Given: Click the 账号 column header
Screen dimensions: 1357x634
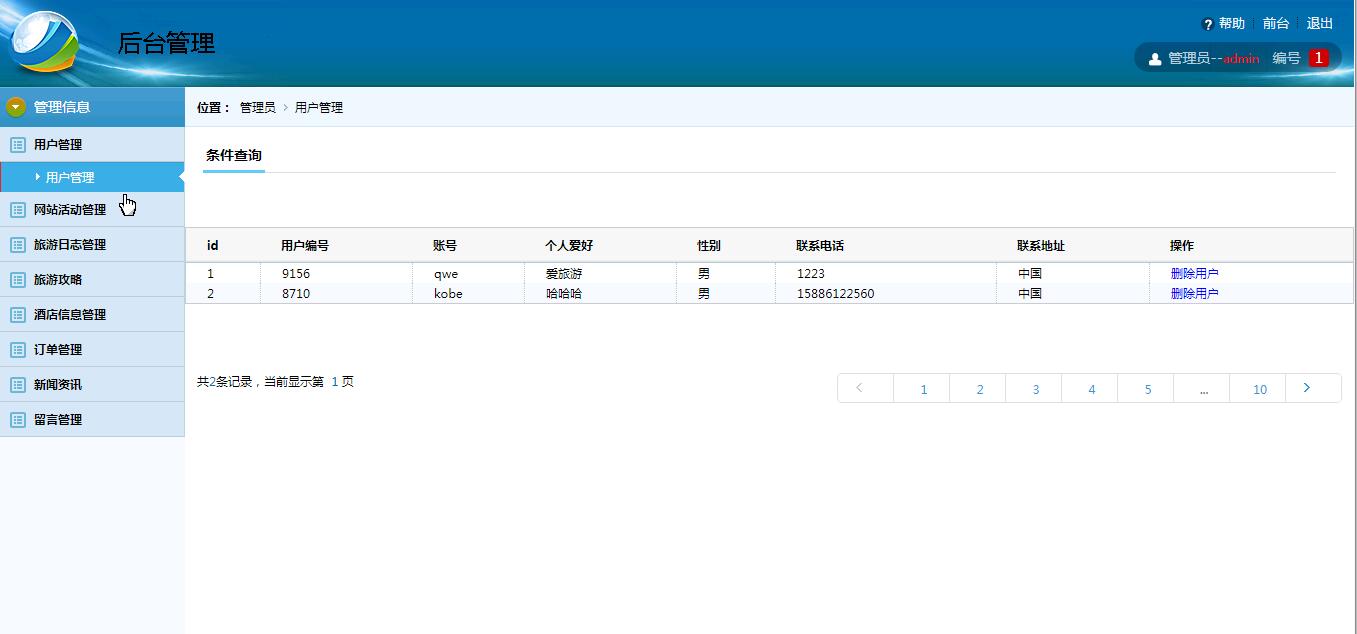Looking at the screenshot, I should 445,246.
